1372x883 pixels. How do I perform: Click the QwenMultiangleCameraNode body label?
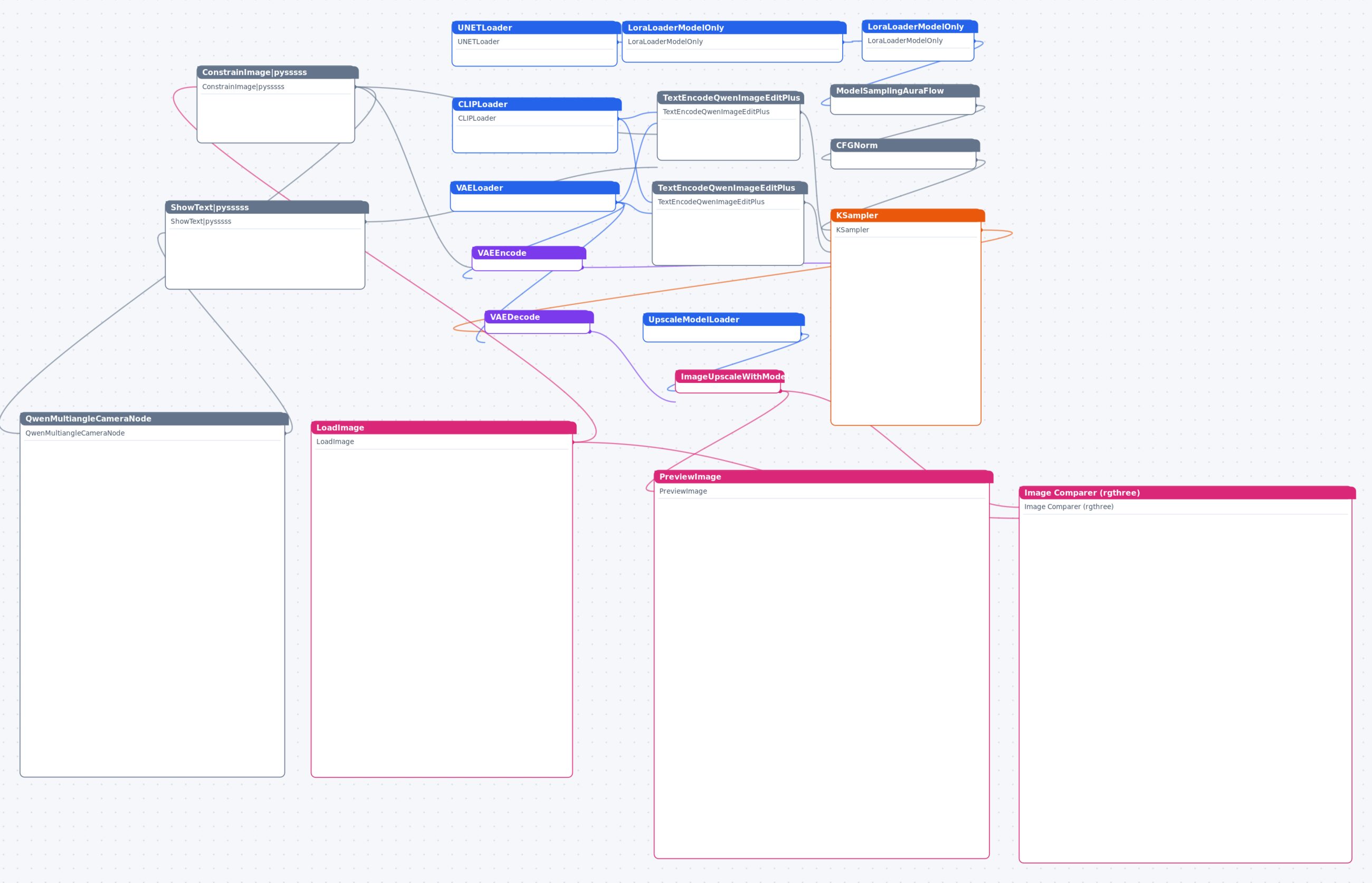75,433
